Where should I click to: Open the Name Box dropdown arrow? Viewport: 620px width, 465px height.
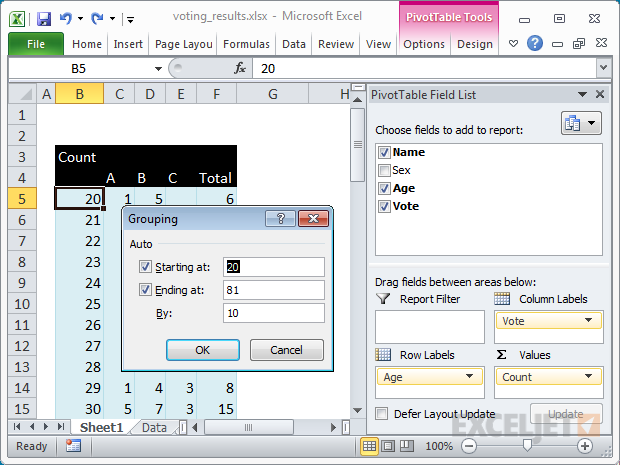(x=157, y=68)
